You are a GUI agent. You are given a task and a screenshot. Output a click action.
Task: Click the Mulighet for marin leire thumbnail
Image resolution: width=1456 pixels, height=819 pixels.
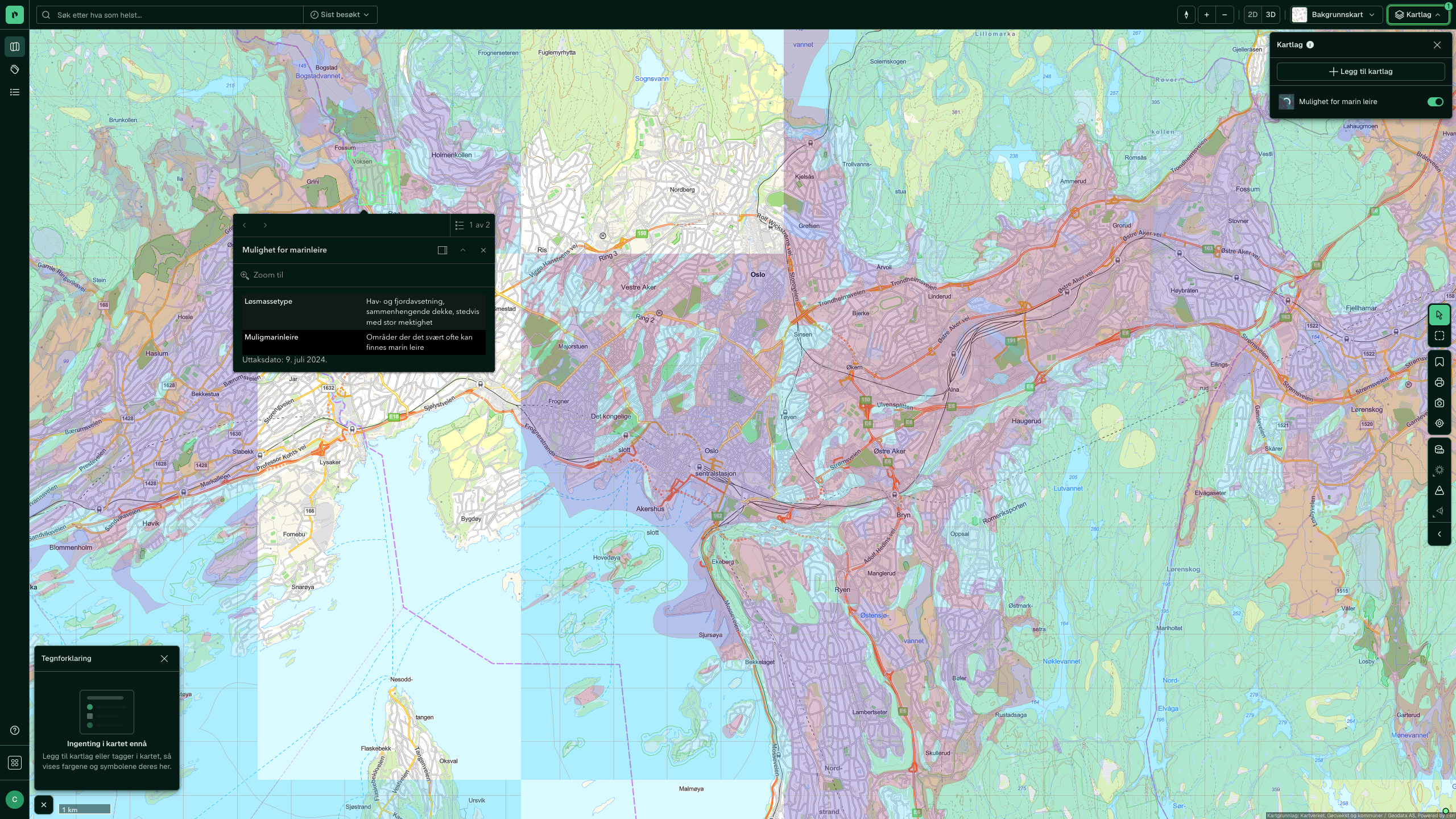(x=1287, y=102)
